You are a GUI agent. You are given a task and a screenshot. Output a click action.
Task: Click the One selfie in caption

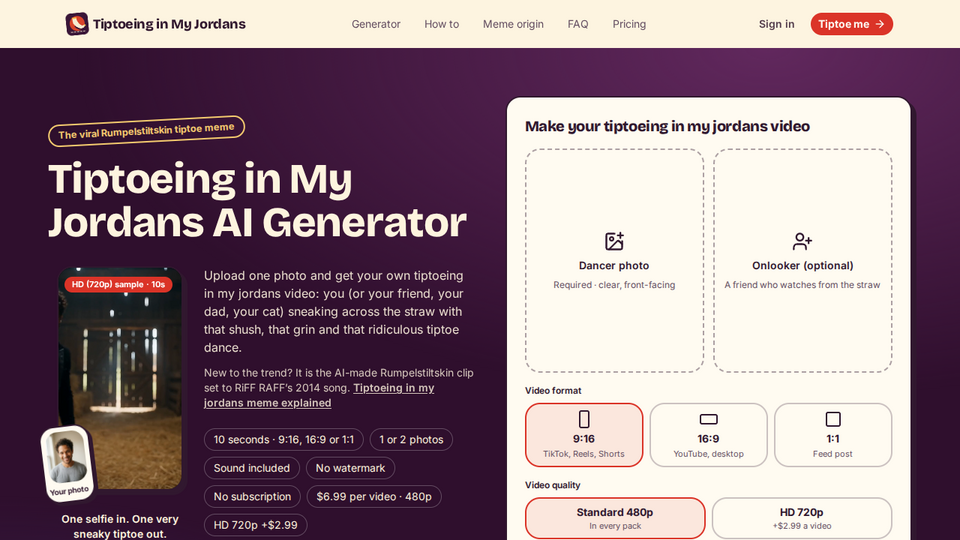(x=120, y=526)
